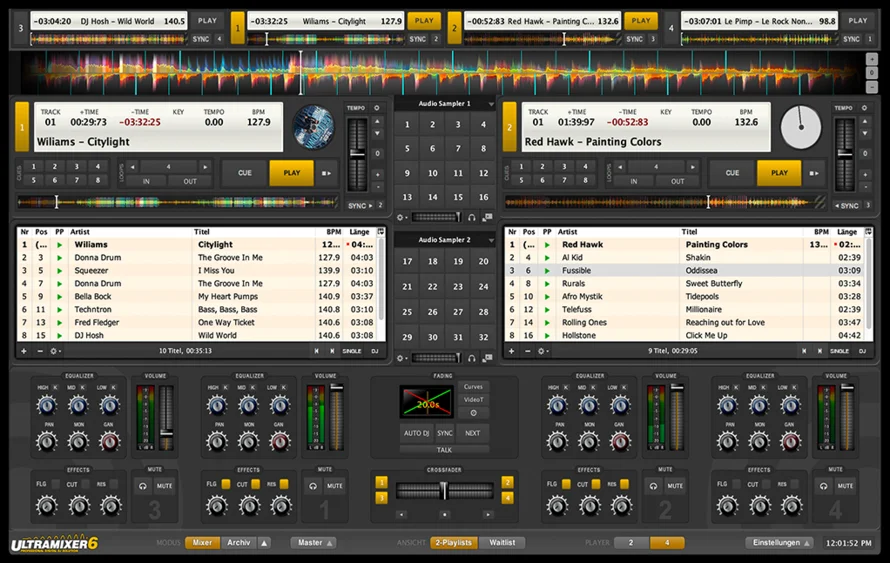Click PLAY on mini deck 3 header
Viewport: 890px width, 563px height.
click(207, 21)
